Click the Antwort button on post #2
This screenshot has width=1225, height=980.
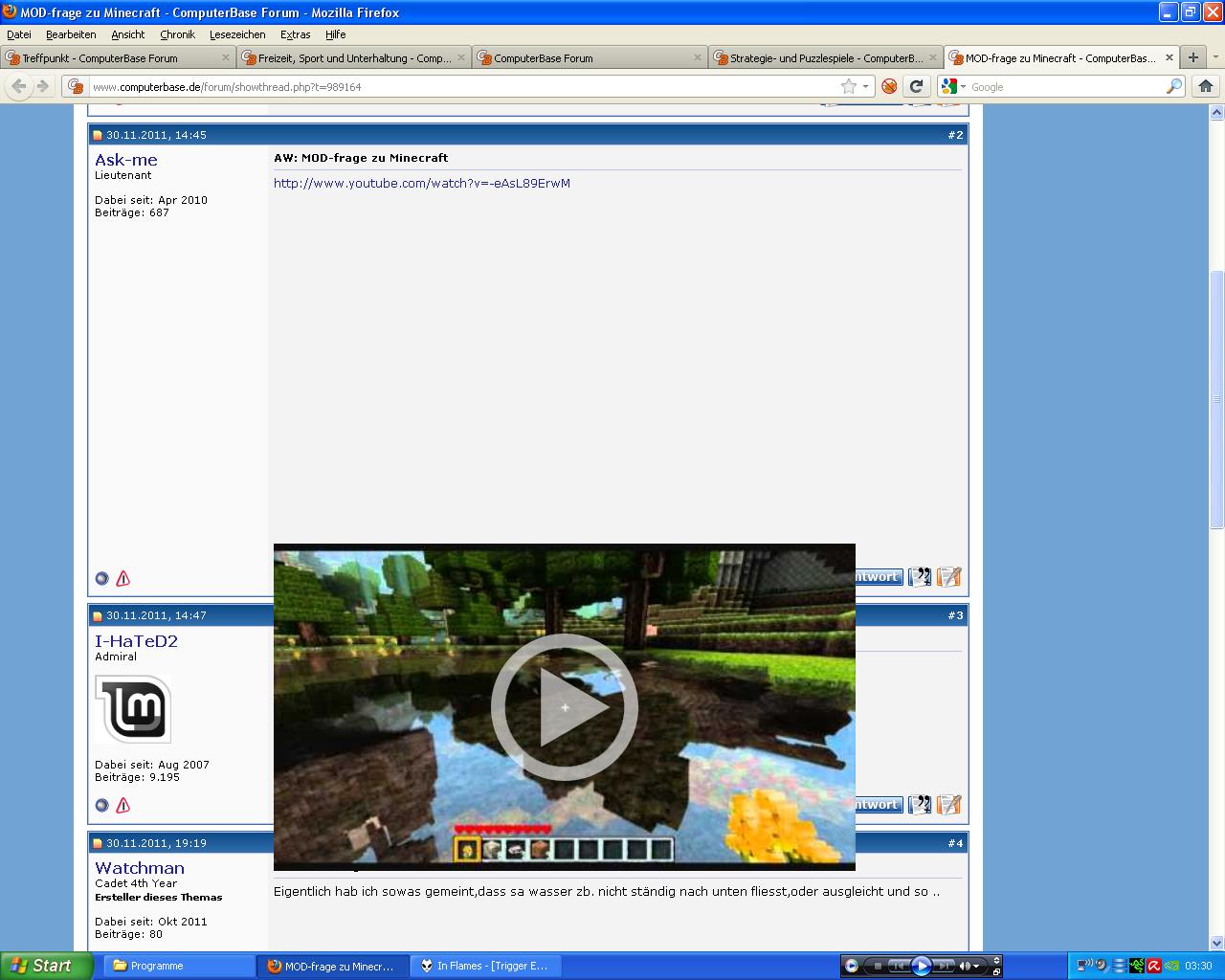coord(879,576)
